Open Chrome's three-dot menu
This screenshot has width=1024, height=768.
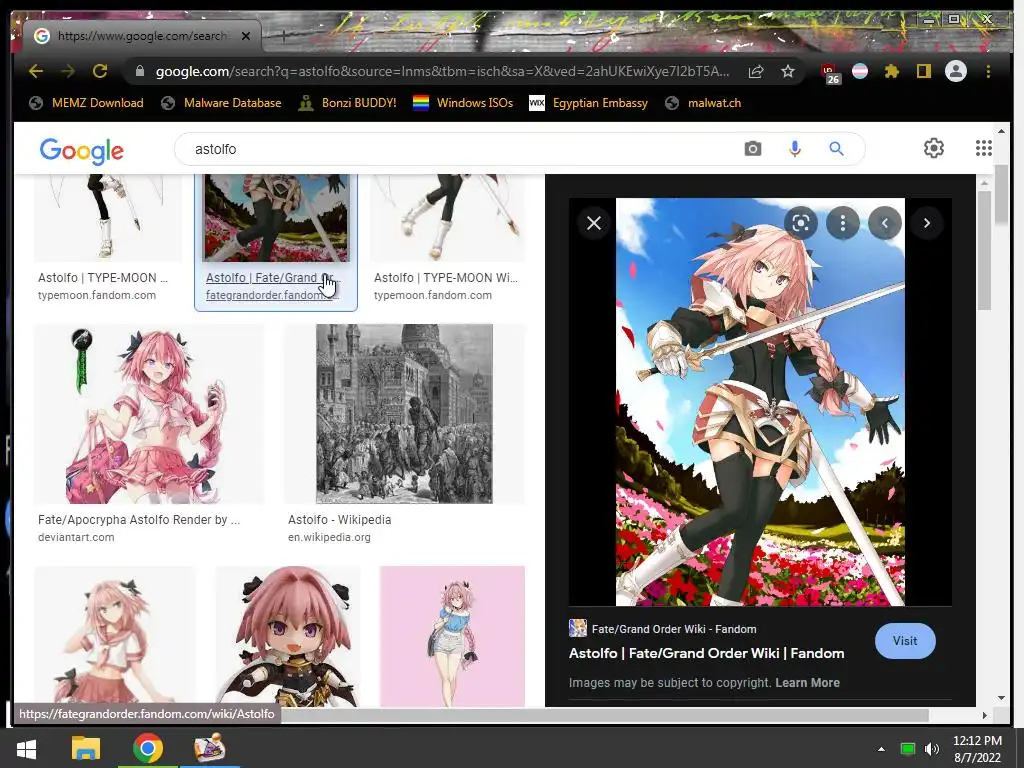point(988,71)
